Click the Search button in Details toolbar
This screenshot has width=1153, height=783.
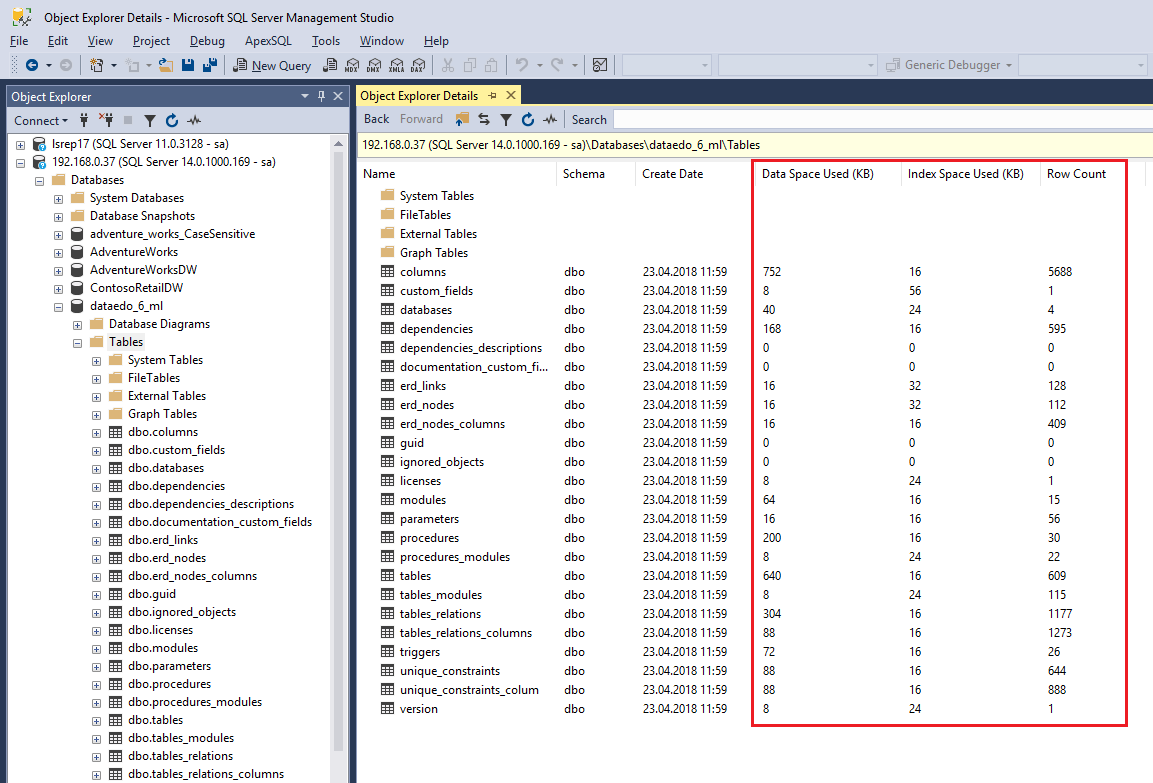pos(589,119)
